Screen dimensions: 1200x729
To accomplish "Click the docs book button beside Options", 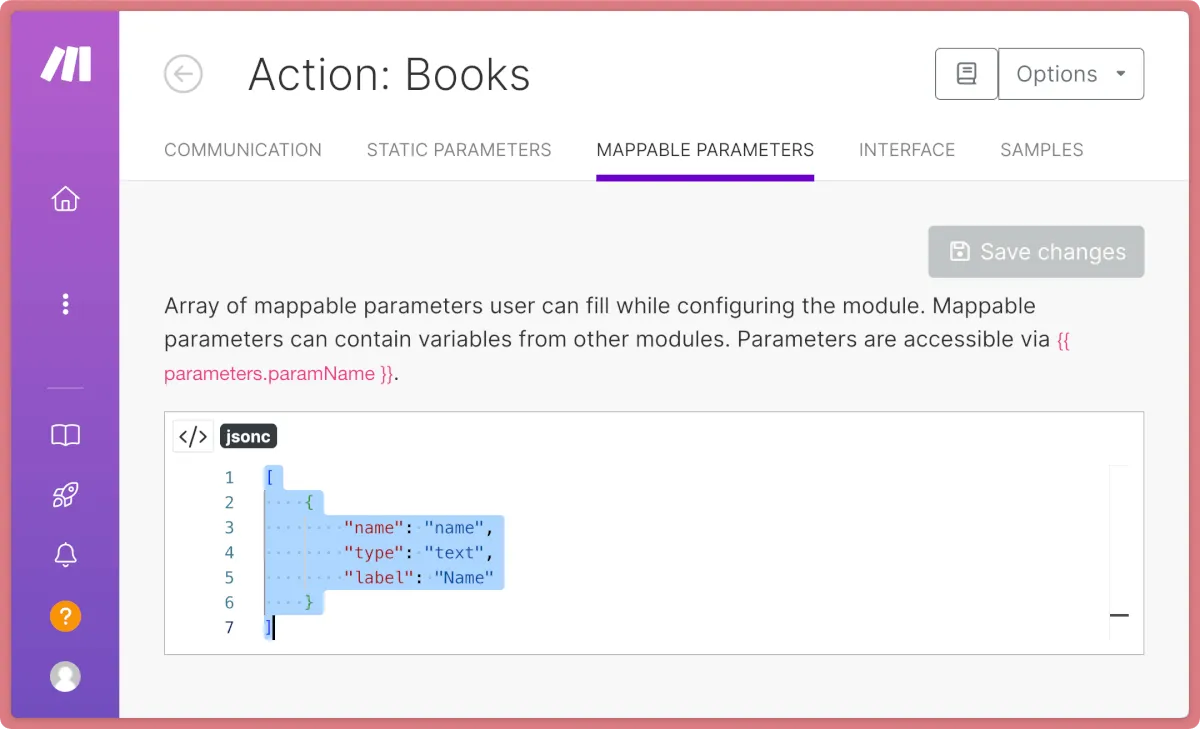I will pos(966,74).
